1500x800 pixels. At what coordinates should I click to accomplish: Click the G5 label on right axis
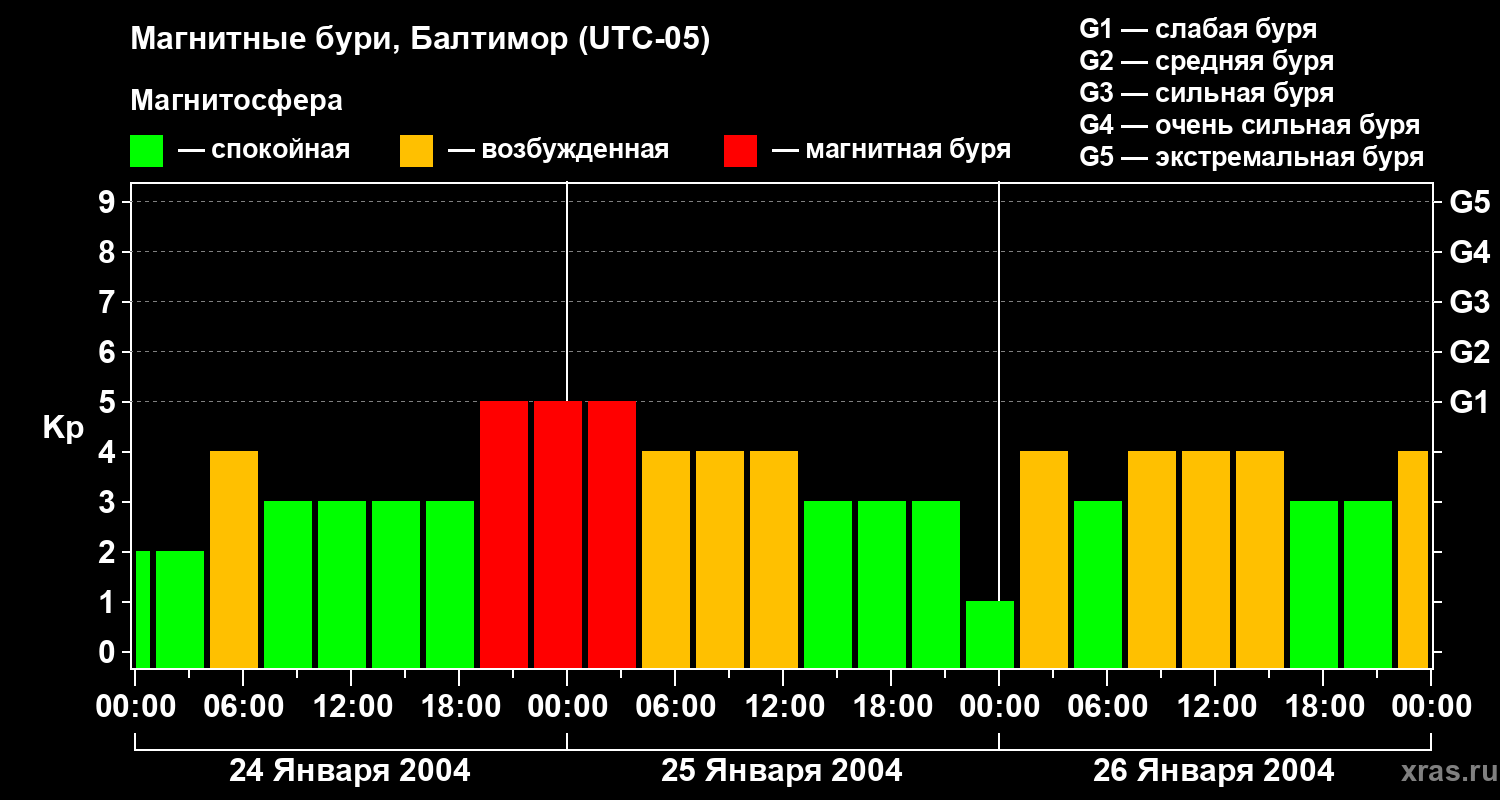tap(1468, 202)
